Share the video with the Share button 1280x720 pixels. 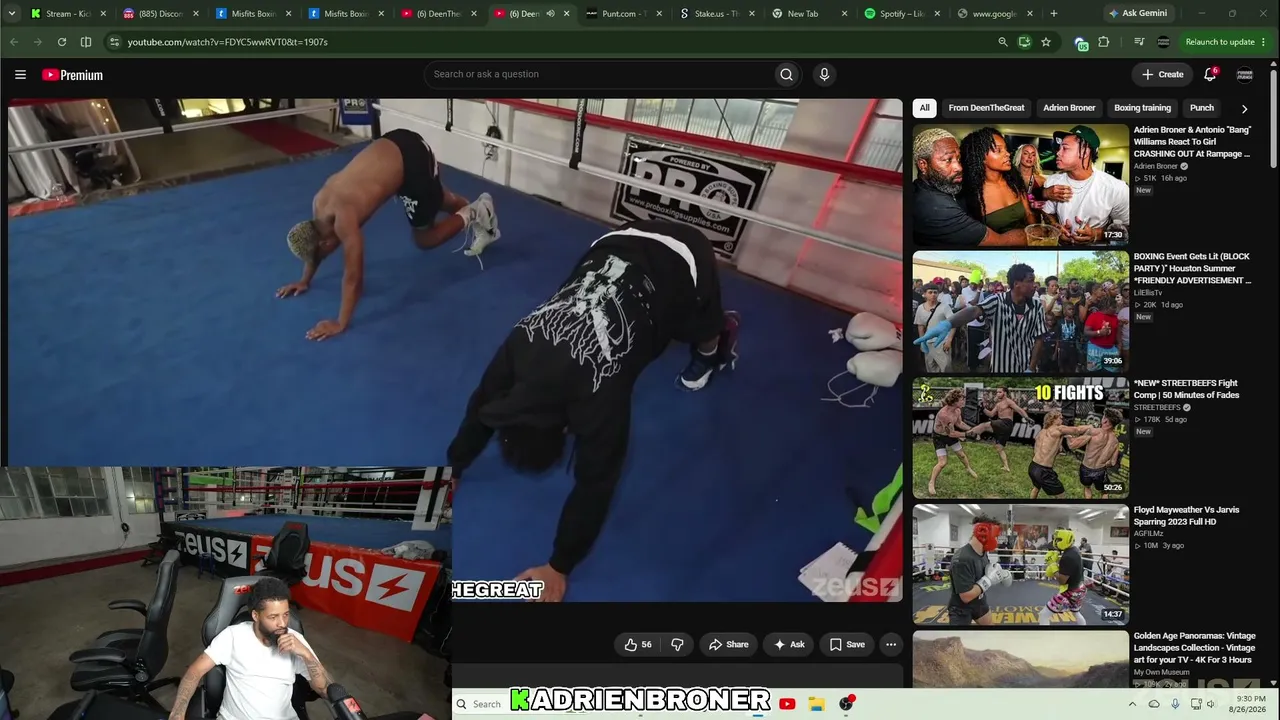coord(729,645)
